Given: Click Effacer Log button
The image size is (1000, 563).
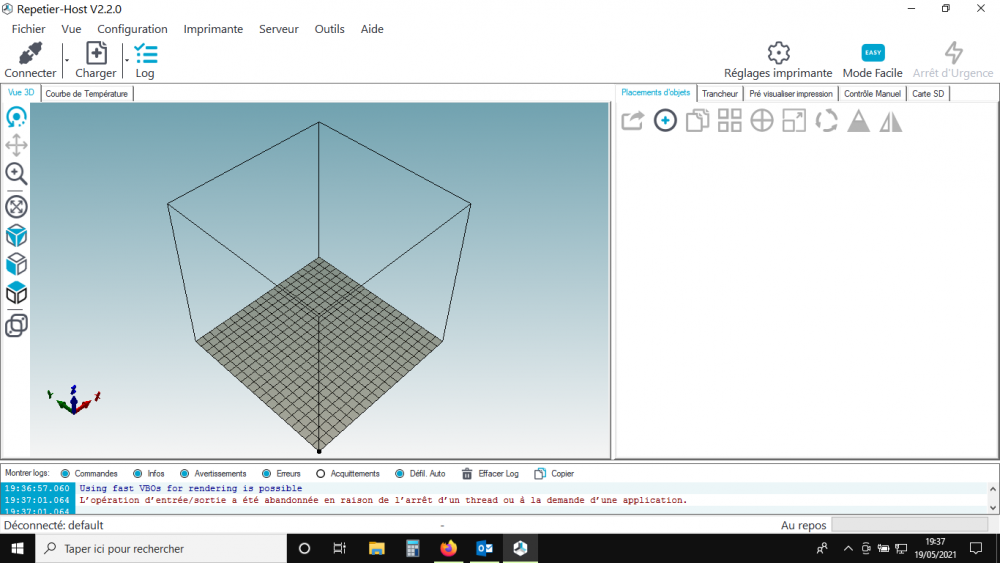Looking at the screenshot, I should [490, 474].
